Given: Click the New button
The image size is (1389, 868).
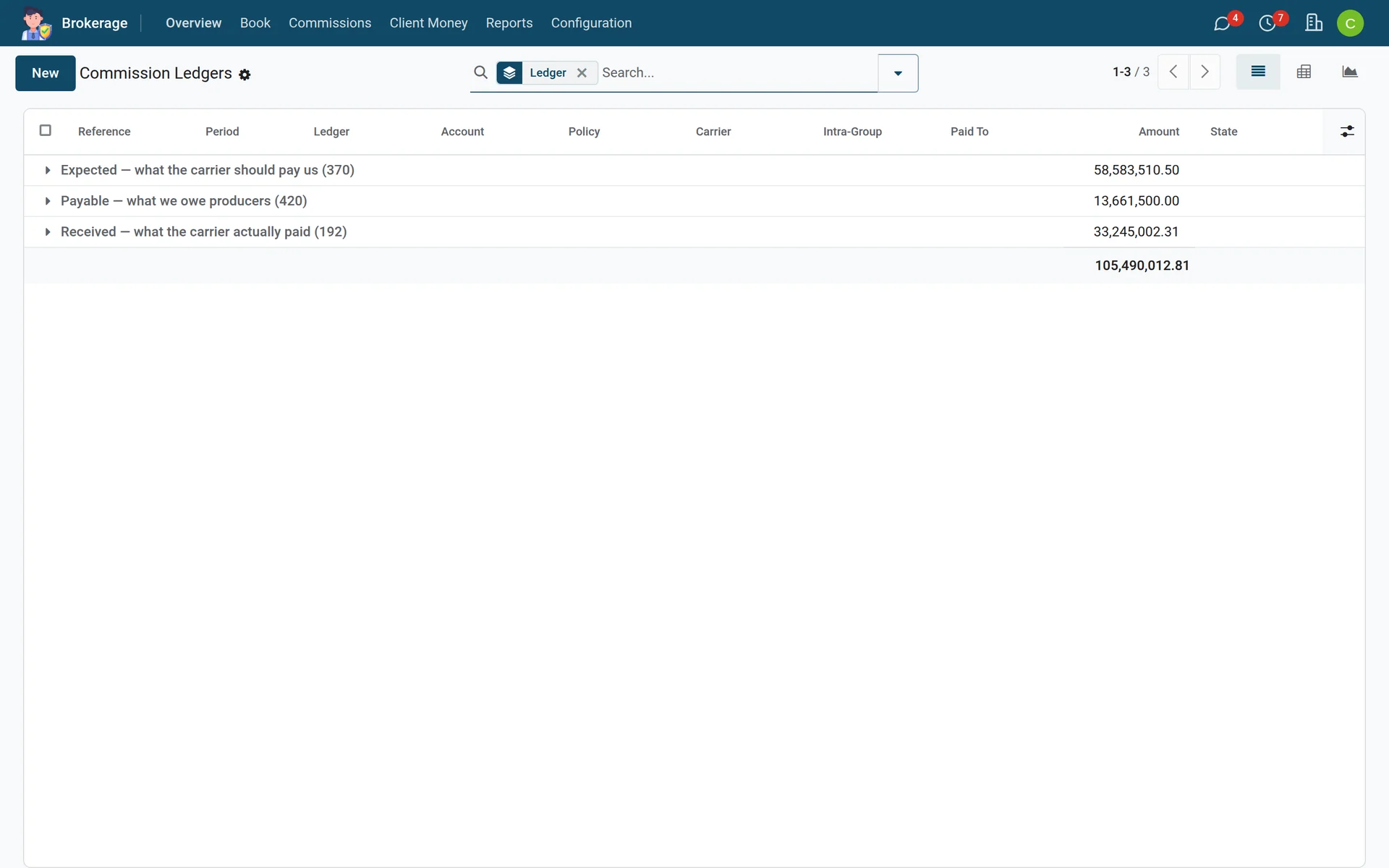Looking at the screenshot, I should pos(46,73).
